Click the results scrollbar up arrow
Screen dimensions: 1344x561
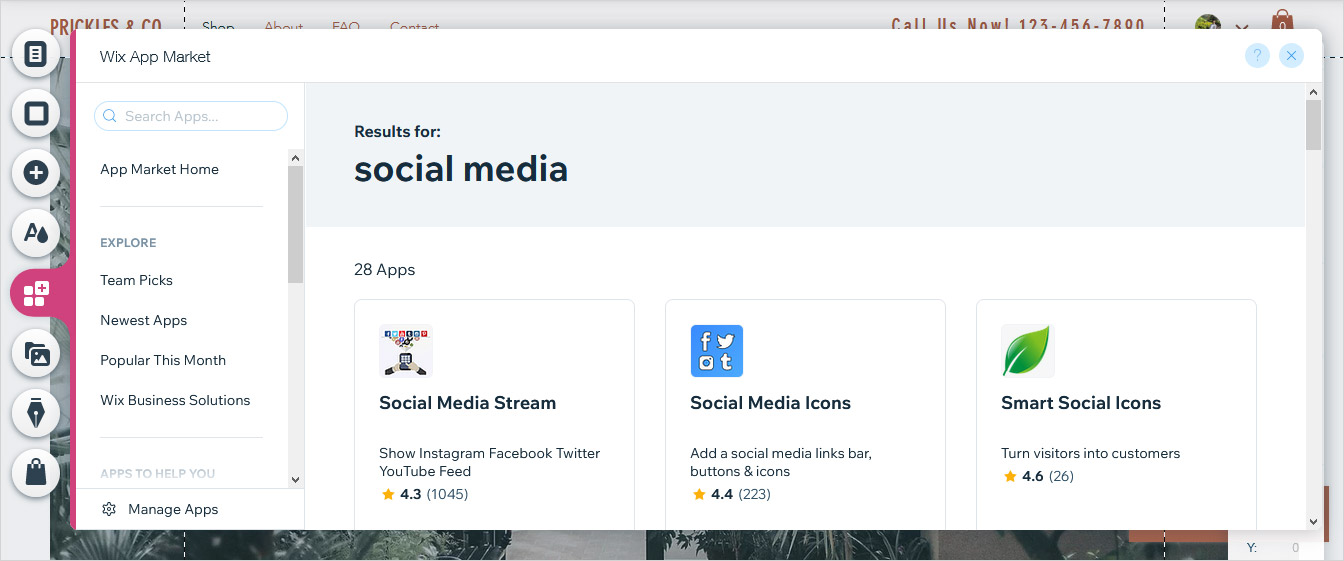tap(1314, 92)
